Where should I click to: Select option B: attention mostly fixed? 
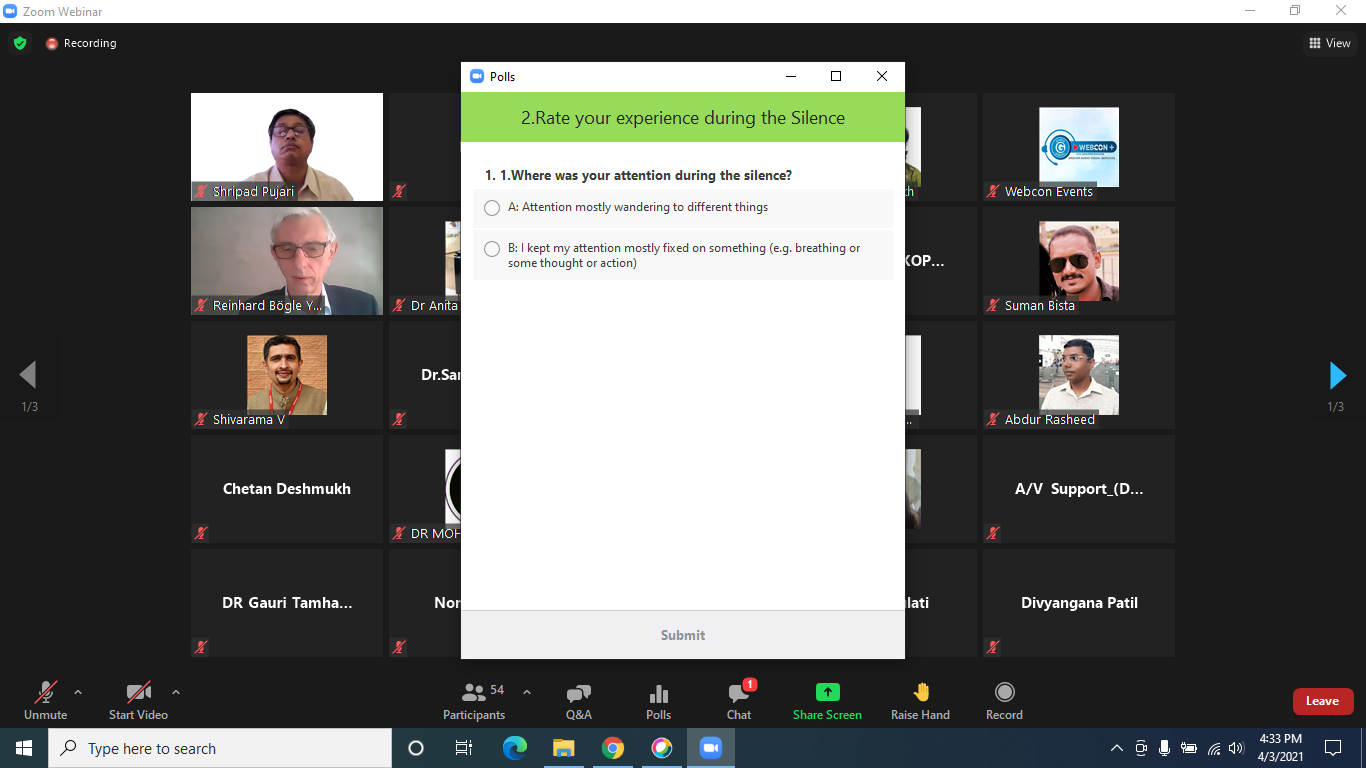pyautogui.click(x=492, y=249)
